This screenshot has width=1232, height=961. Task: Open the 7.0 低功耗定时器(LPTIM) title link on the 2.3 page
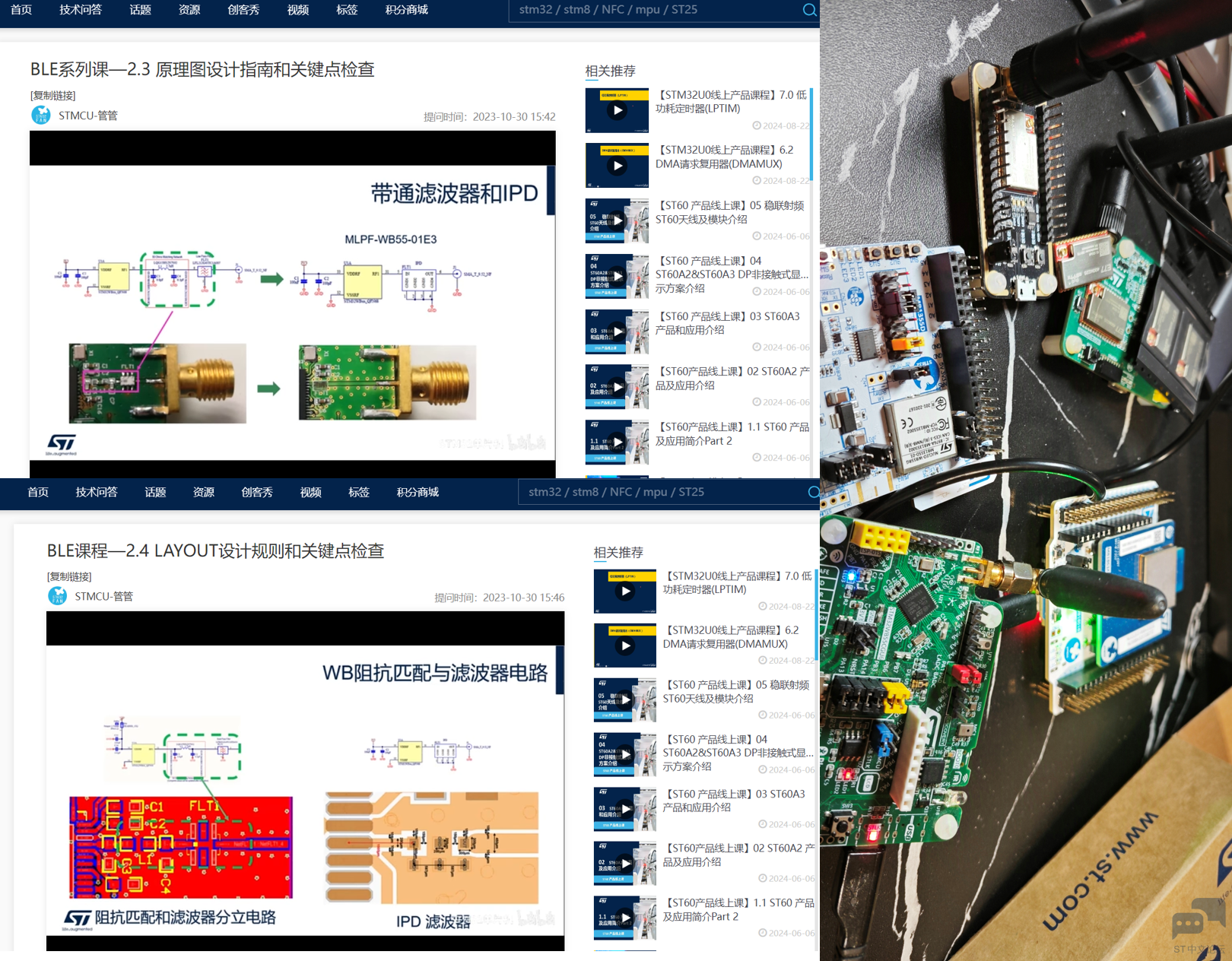click(x=731, y=102)
